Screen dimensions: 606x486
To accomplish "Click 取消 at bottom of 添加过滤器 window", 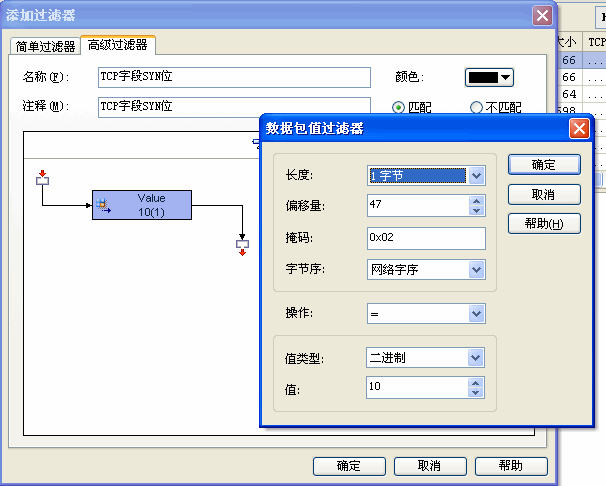I will [x=430, y=466].
